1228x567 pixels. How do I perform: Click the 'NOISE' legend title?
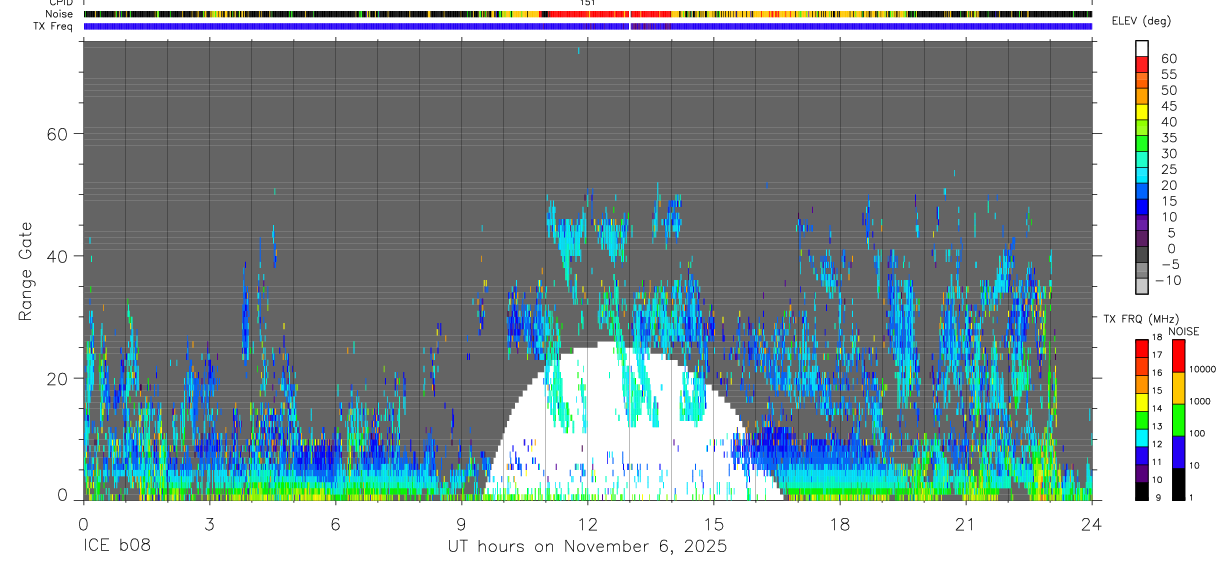[1184, 331]
